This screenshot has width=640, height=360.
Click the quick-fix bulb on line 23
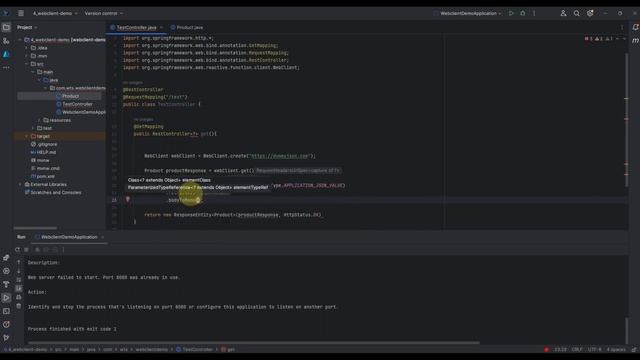(128, 200)
